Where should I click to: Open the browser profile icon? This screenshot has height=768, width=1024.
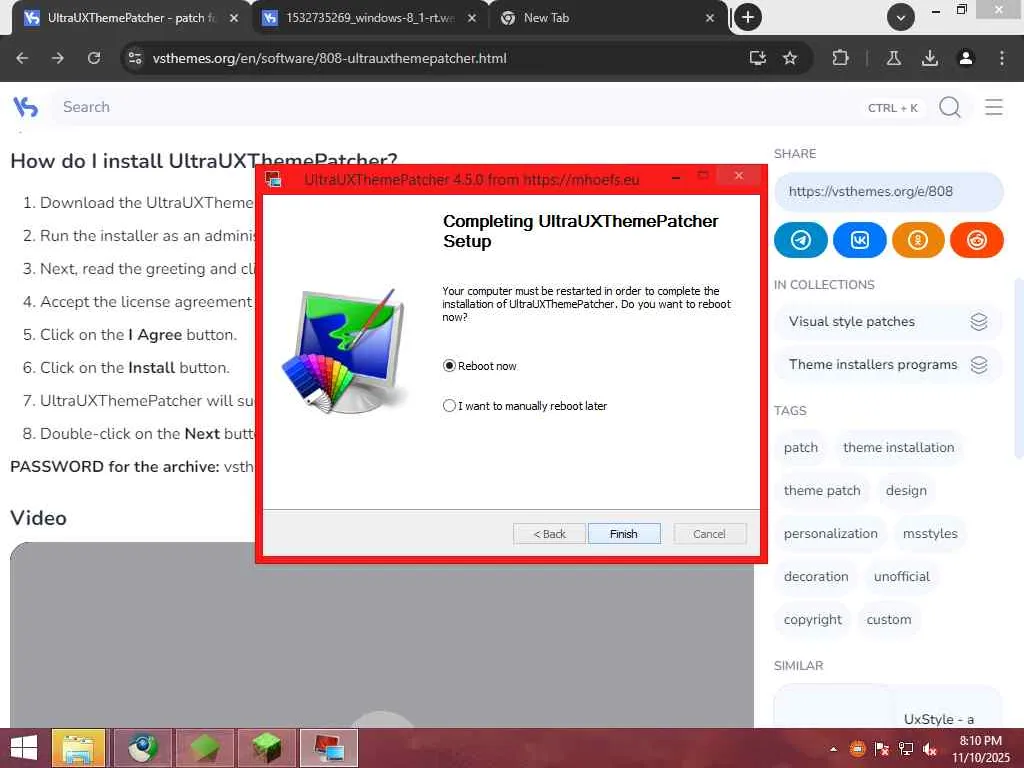(966, 58)
